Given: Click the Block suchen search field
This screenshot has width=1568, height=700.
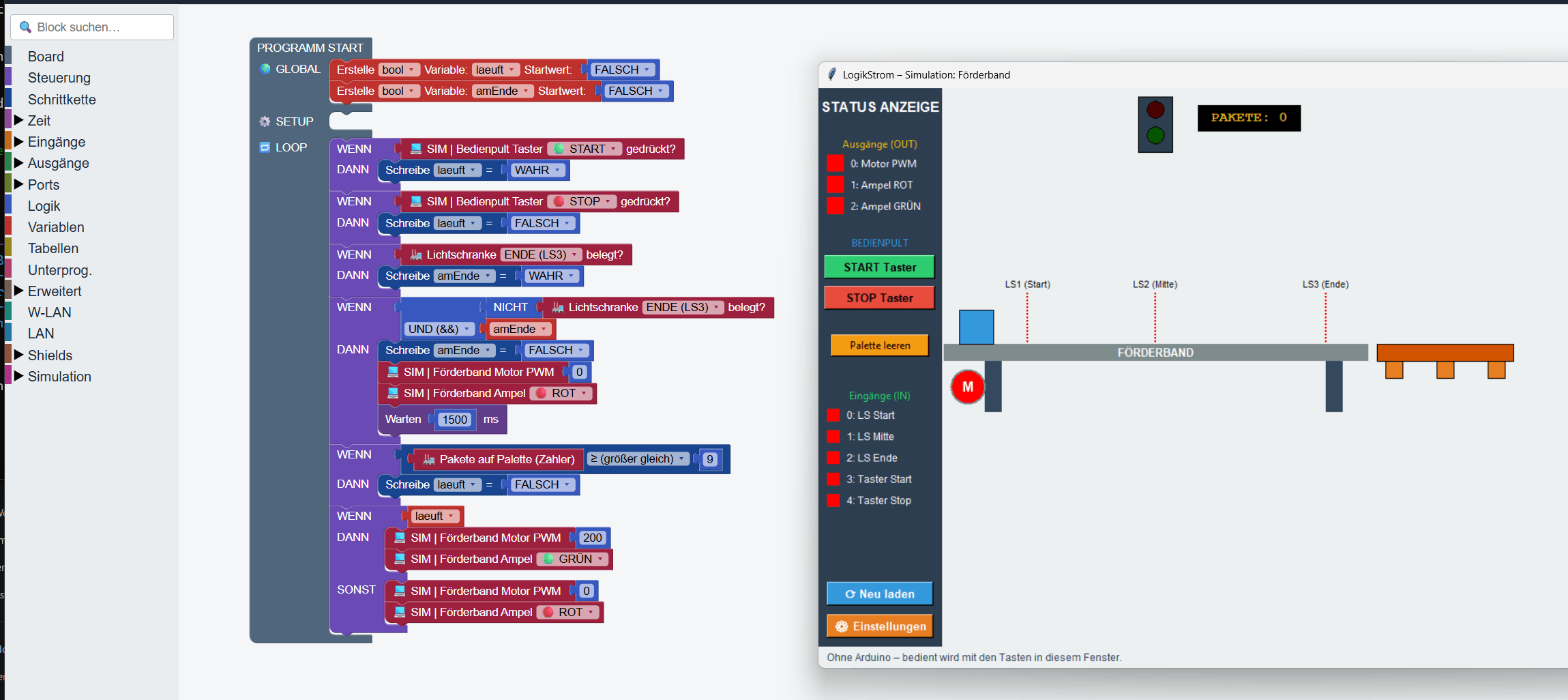Looking at the screenshot, I should pos(92,27).
